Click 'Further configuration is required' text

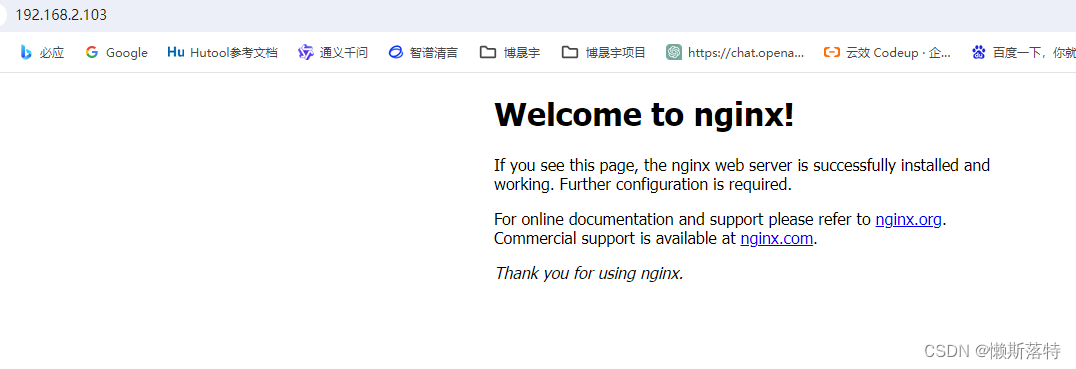point(675,184)
